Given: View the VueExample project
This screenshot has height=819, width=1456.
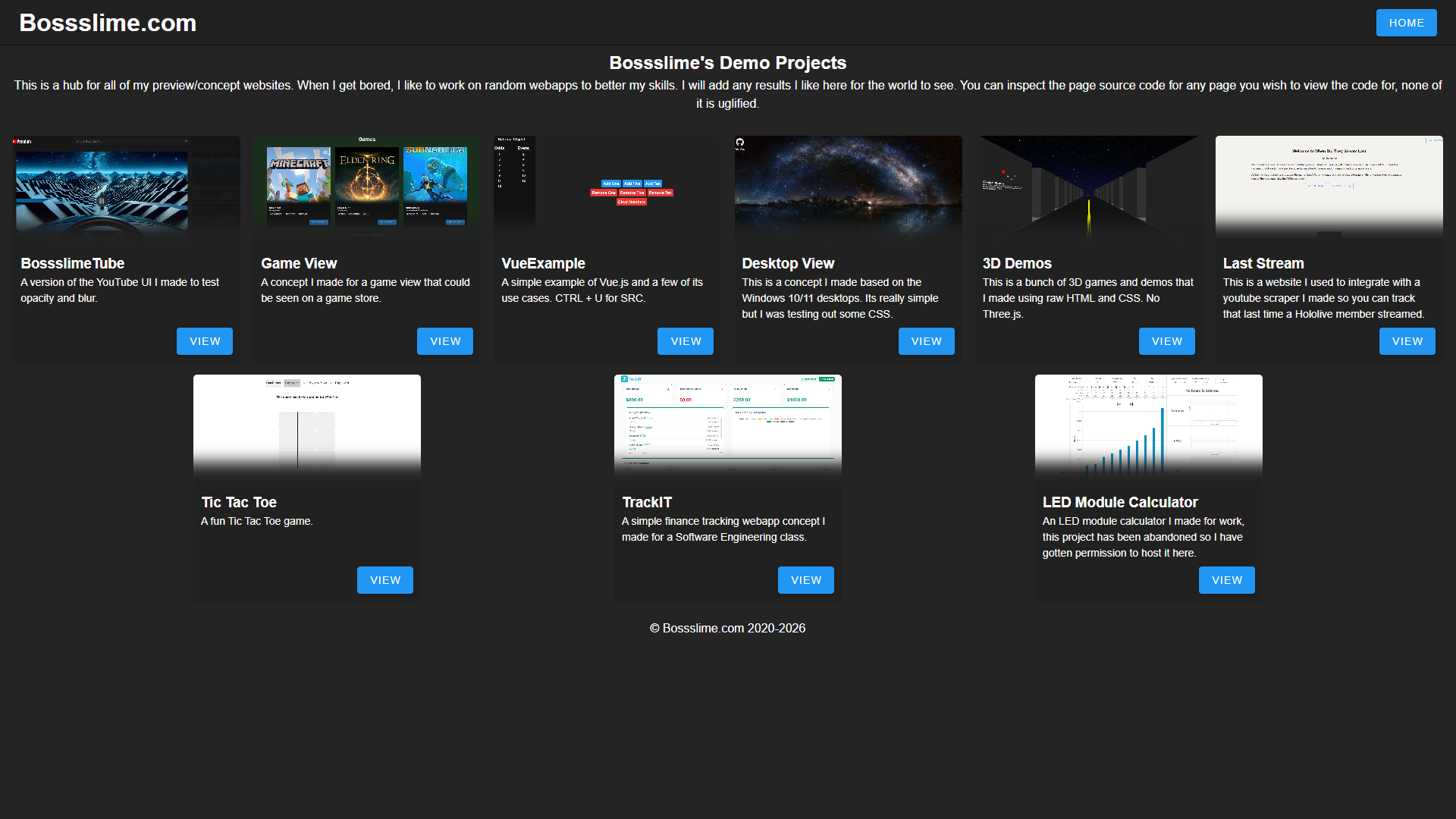Looking at the screenshot, I should (x=685, y=340).
